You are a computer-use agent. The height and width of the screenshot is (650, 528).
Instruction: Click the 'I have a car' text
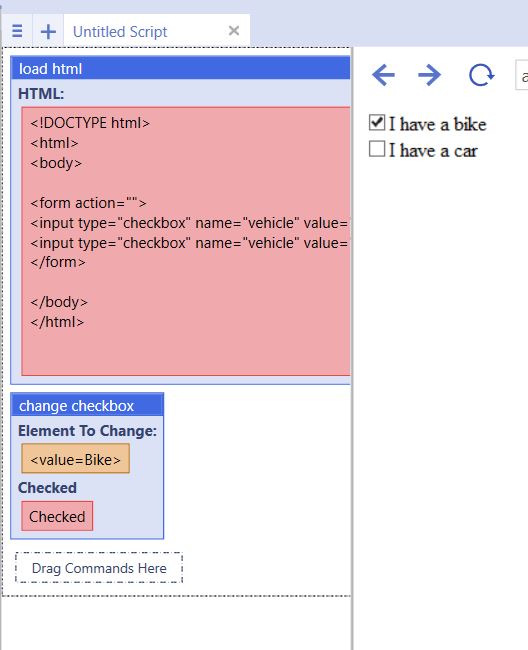coord(433,150)
